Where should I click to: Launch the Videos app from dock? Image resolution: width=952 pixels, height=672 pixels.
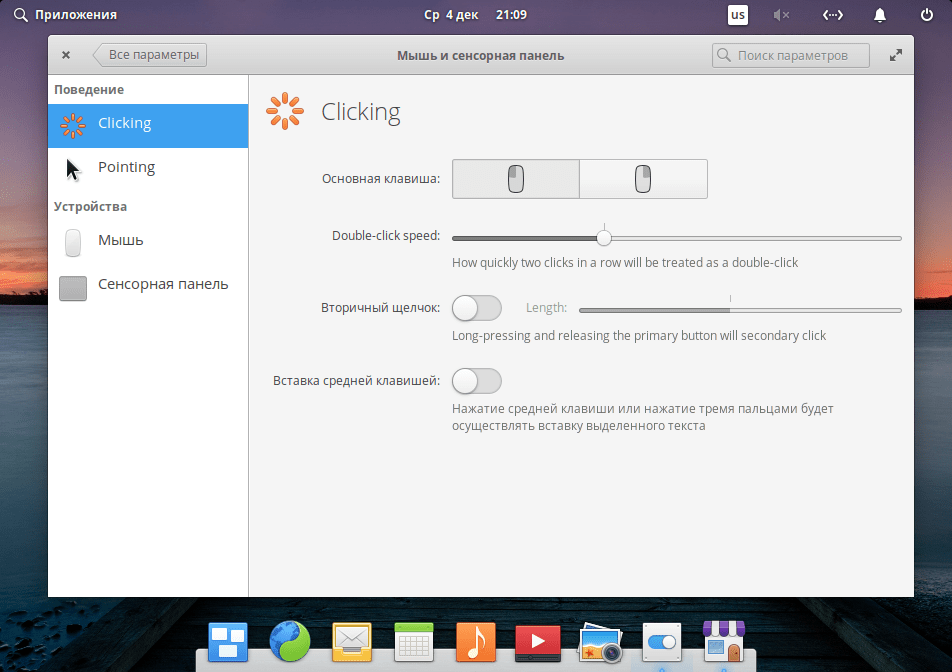click(x=538, y=643)
